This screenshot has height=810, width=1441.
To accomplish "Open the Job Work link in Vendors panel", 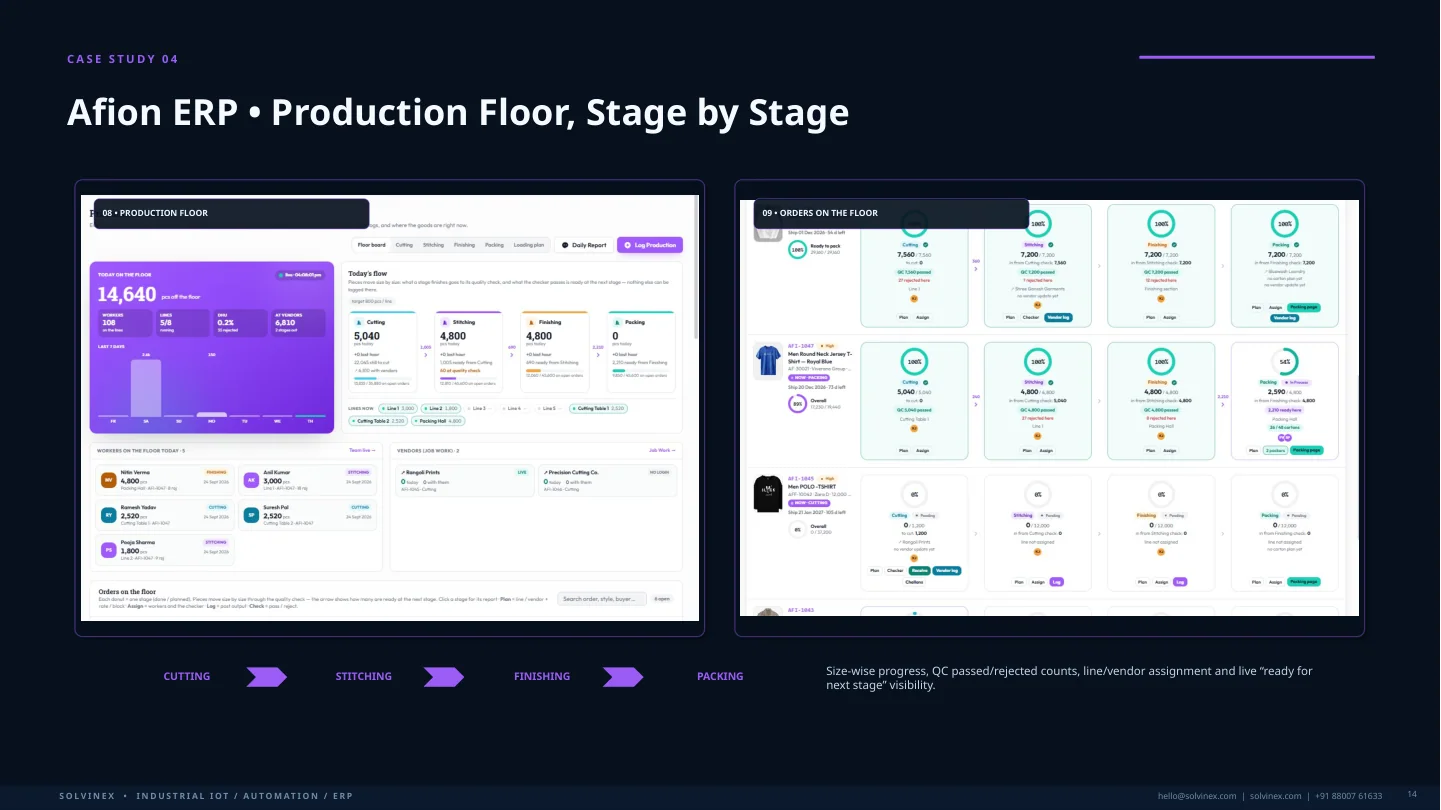I will tap(660, 451).
